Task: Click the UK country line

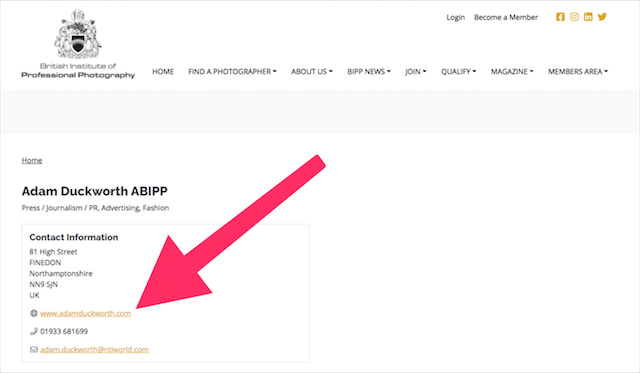Action: point(34,295)
